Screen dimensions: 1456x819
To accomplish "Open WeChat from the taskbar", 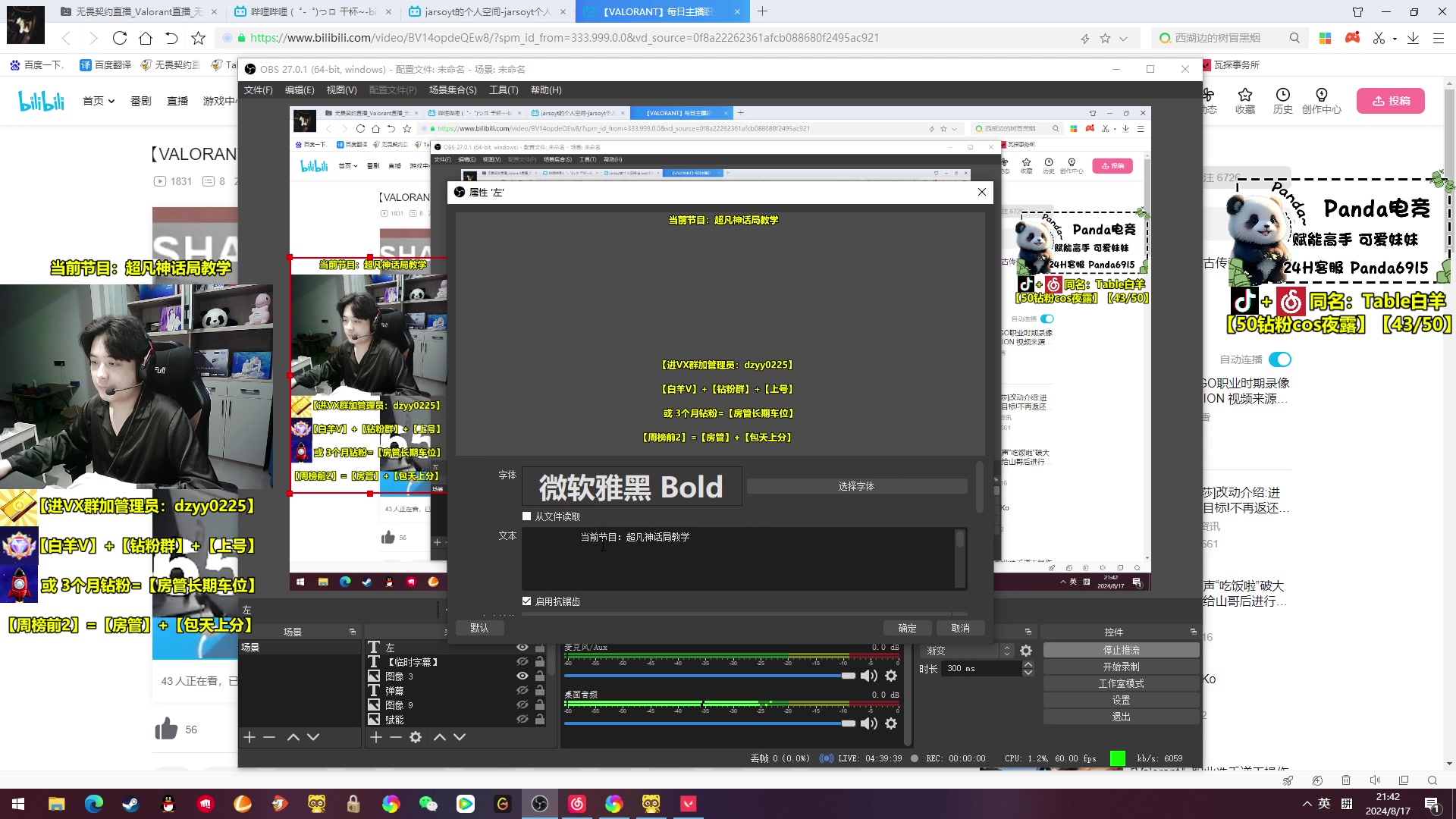I will pyautogui.click(x=428, y=804).
